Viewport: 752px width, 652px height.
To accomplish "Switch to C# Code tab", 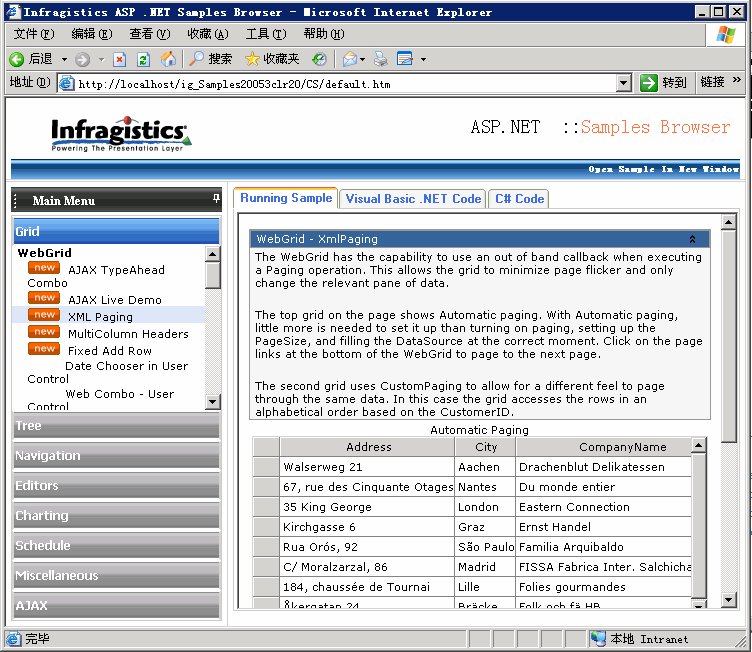I will point(519,199).
